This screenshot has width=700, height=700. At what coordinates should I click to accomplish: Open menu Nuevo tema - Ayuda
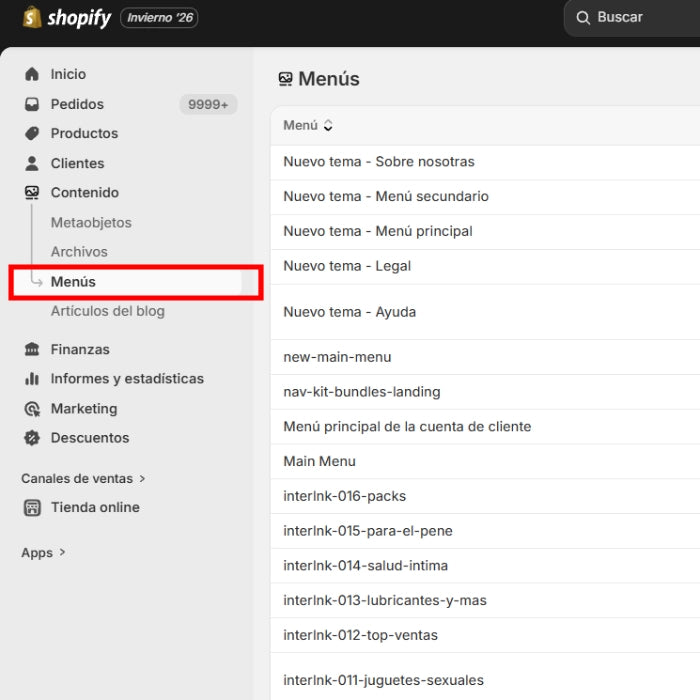(485, 312)
